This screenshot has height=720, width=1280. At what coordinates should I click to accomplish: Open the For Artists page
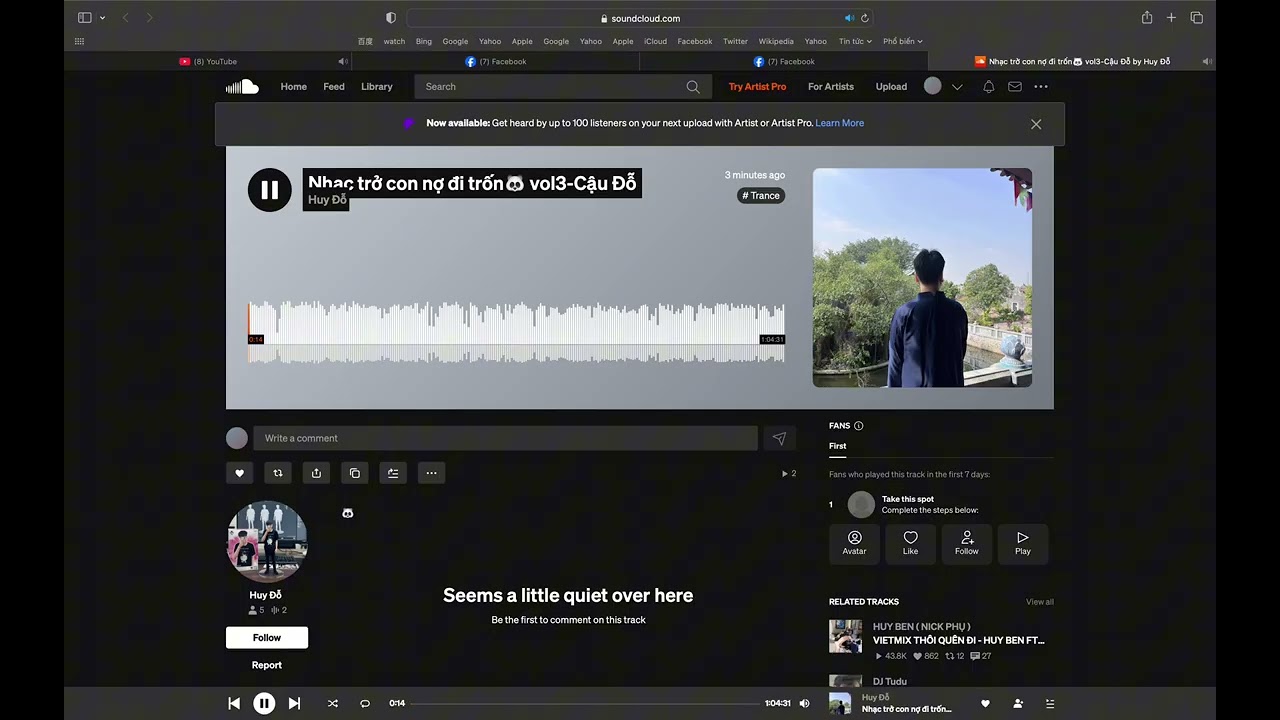831,87
